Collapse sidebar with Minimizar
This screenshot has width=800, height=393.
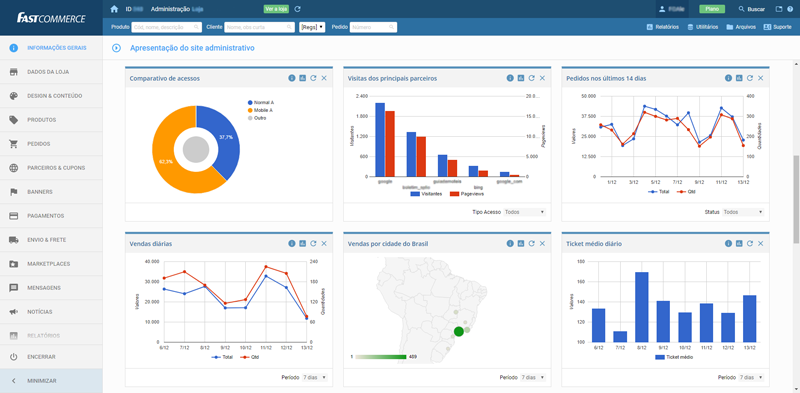51,381
